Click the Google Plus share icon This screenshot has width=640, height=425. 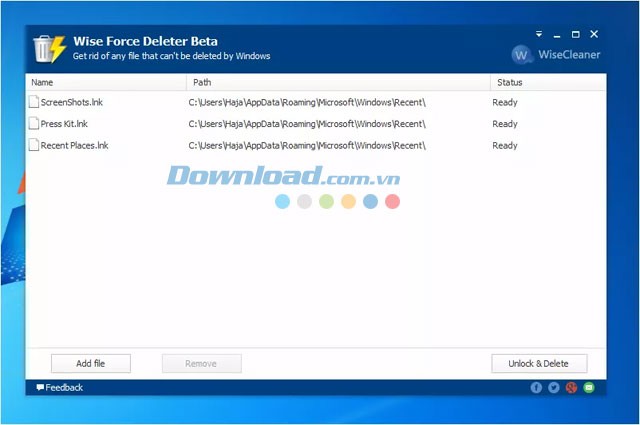tap(571, 387)
